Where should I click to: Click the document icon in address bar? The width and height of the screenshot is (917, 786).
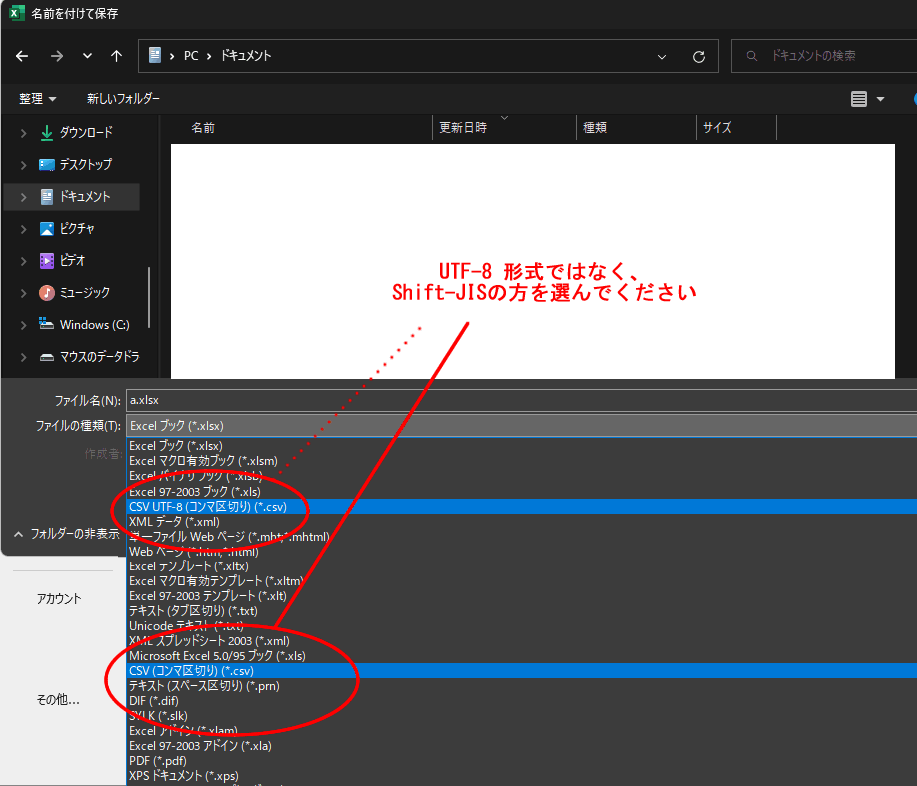coord(154,56)
